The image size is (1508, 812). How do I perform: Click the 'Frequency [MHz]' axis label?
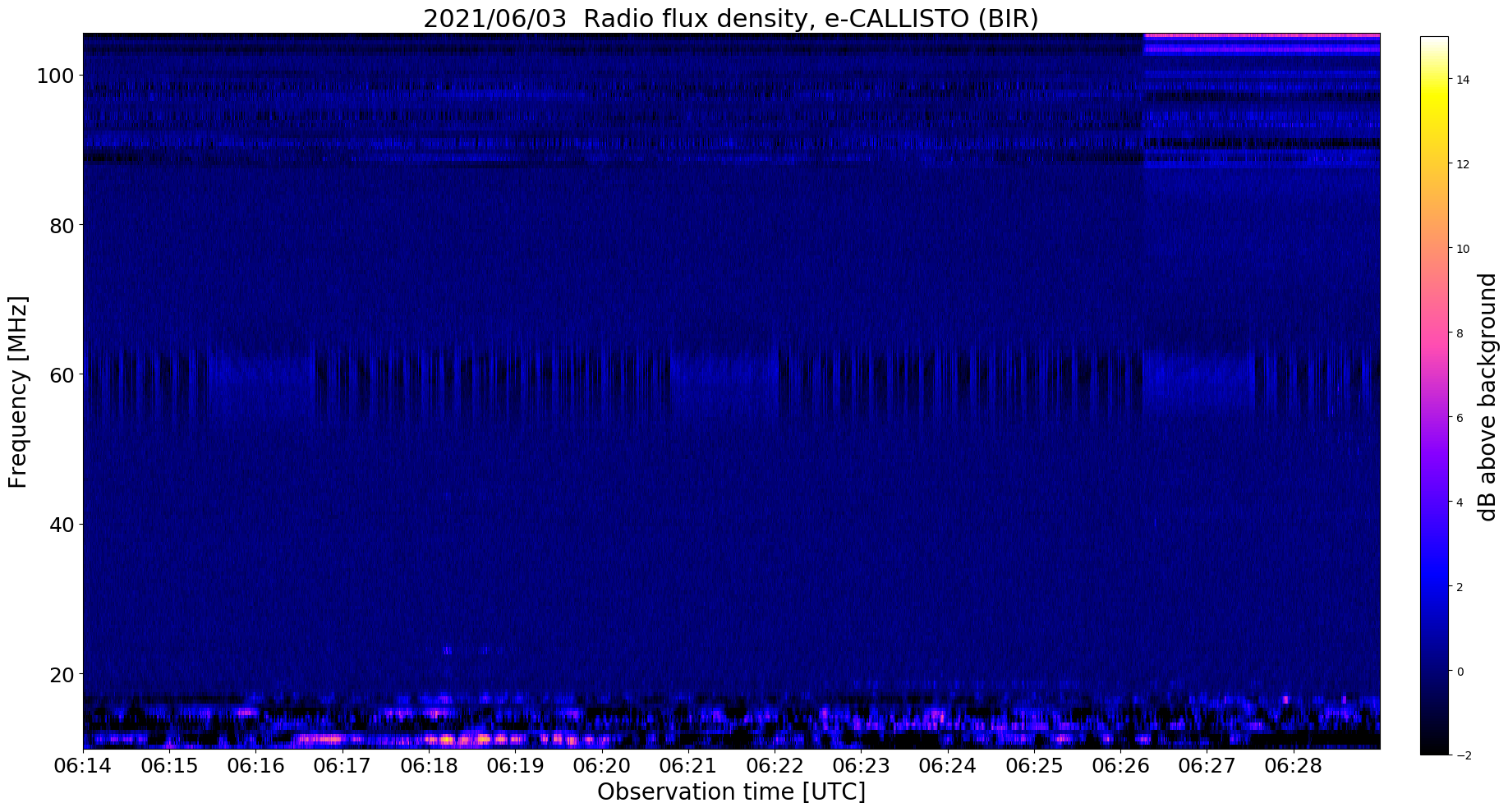[18, 392]
